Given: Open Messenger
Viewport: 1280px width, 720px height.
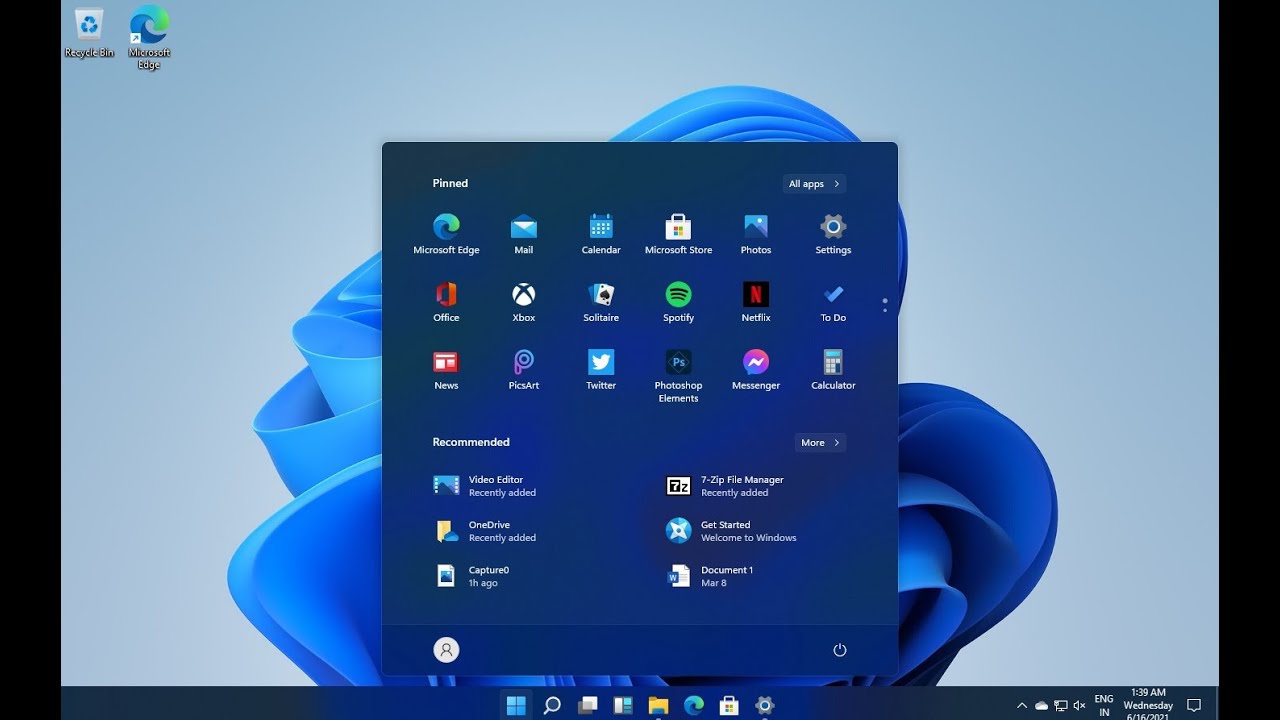Looking at the screenshot, I should [756, 370].
